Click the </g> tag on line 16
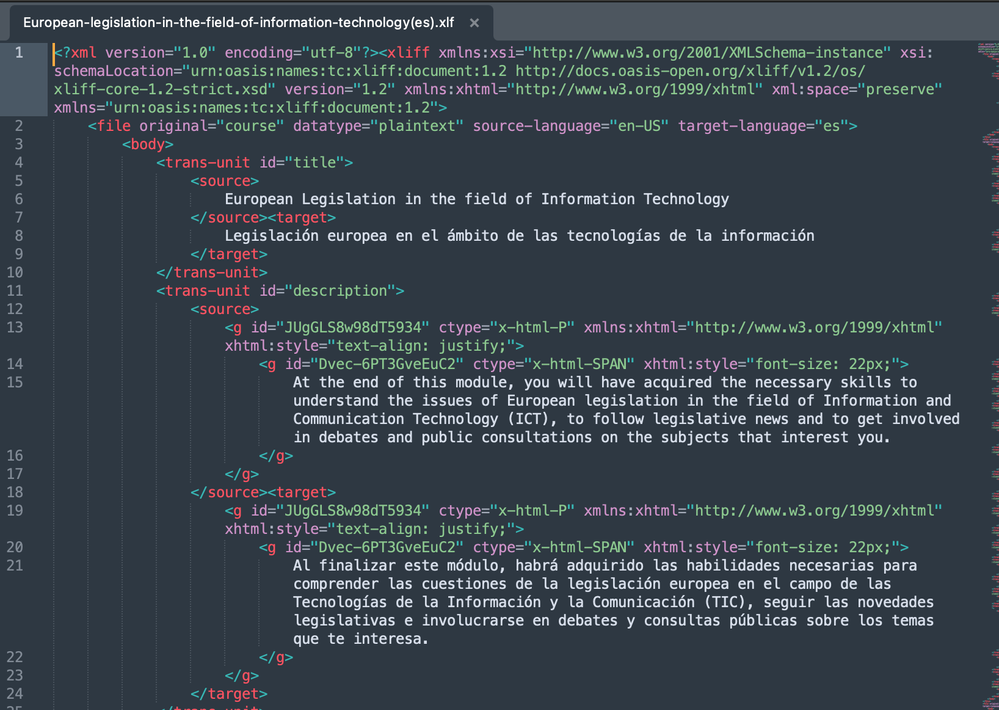The image size is (999, 710). (x=276, y=456)
